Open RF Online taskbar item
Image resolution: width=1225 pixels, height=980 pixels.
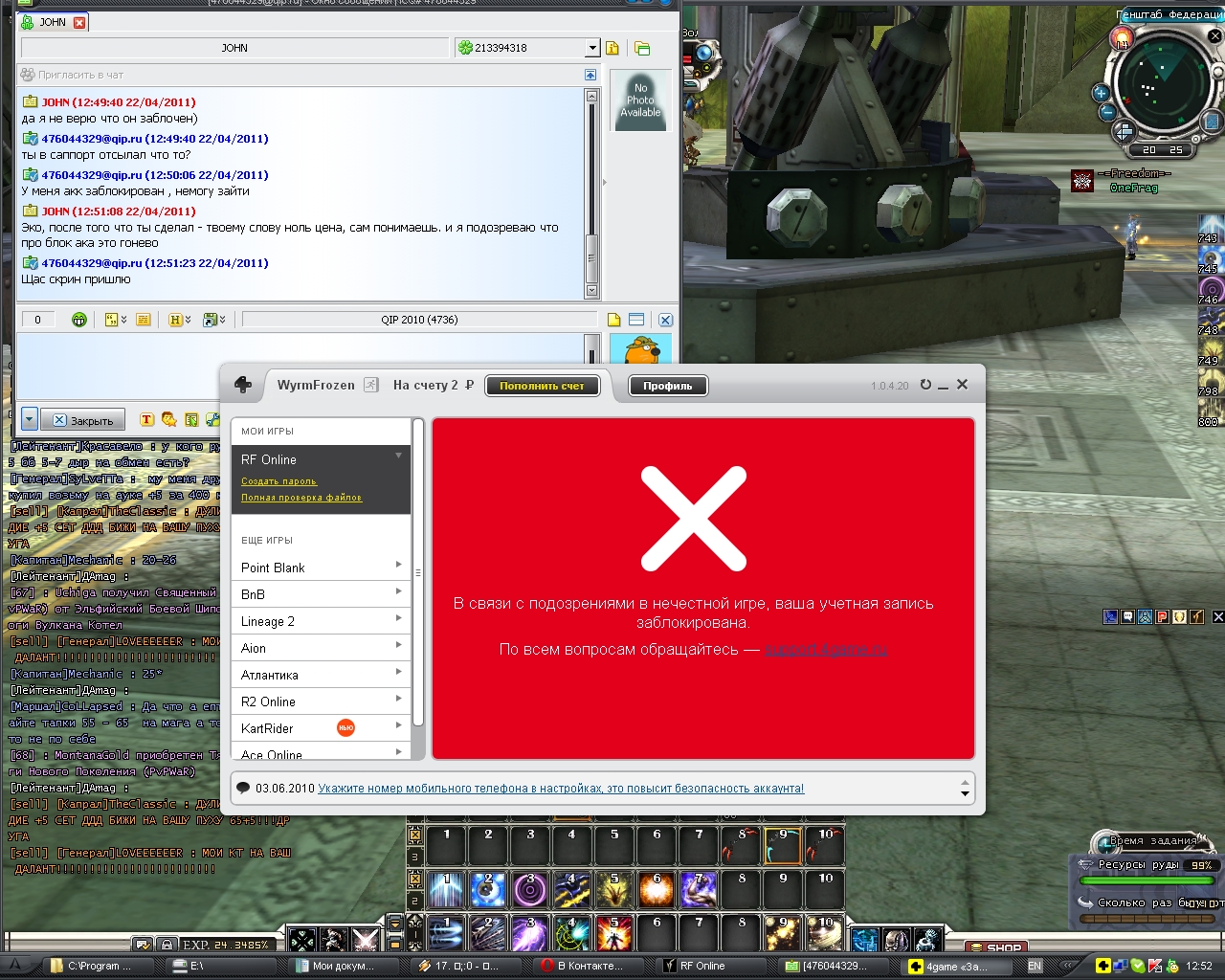713,966
